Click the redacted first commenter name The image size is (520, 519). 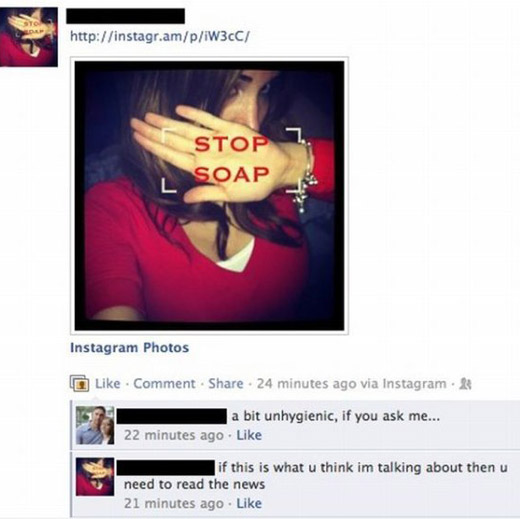(x=172, y=416)
